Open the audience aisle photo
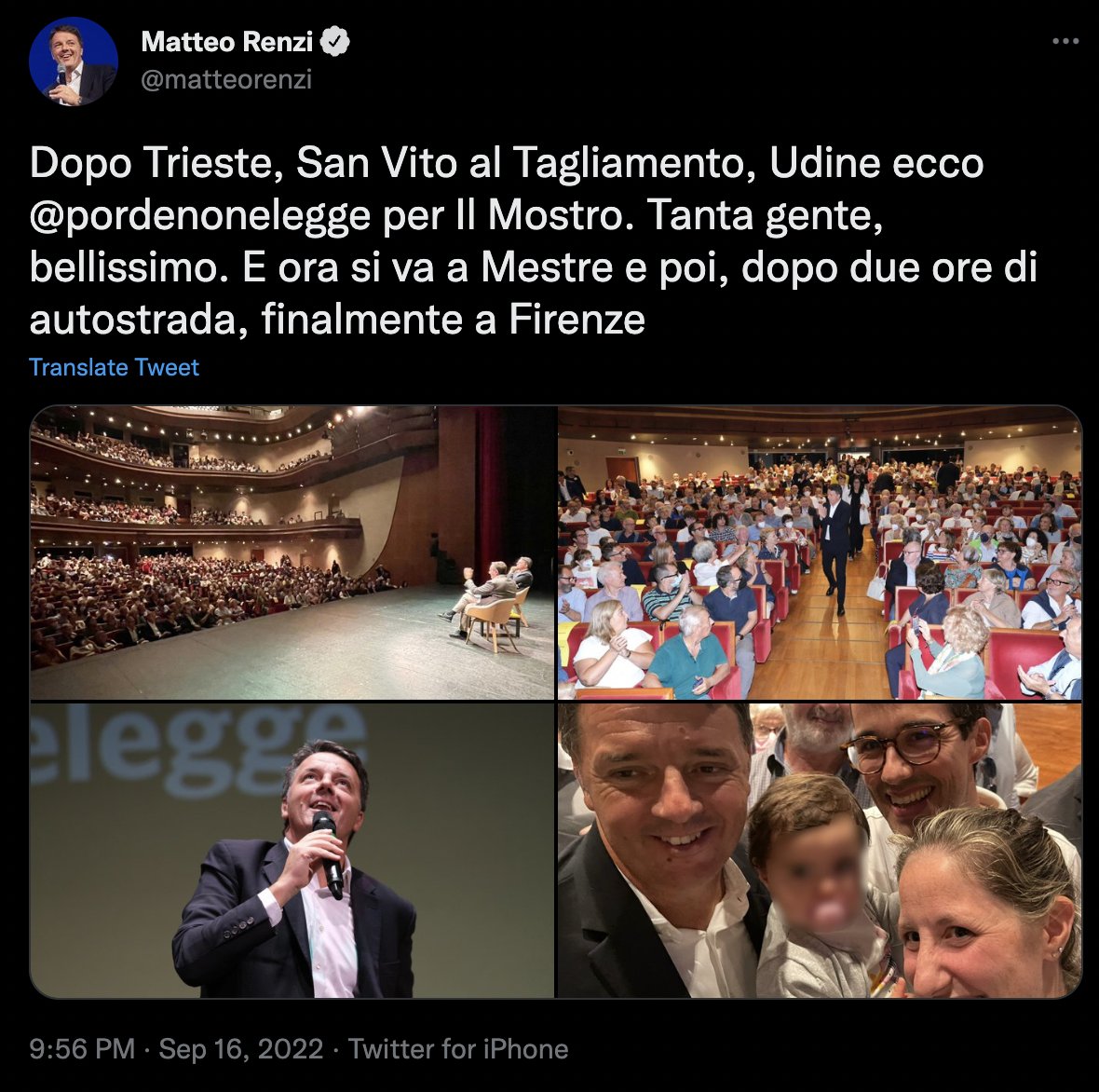 tap(820, 553)
